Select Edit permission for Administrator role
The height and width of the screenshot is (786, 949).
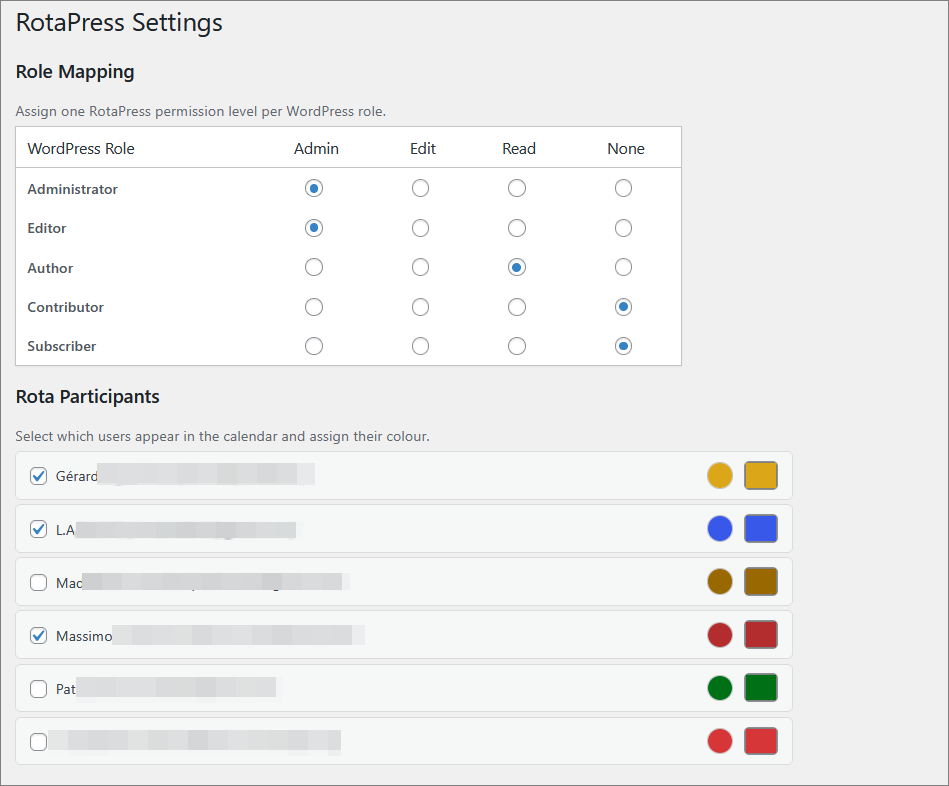(x=420, y=188)
